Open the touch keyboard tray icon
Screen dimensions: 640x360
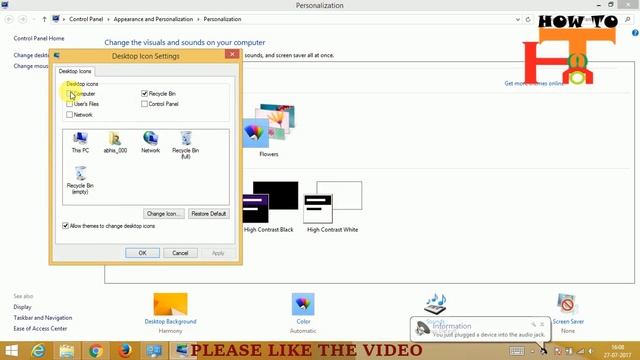click(516, 351)
